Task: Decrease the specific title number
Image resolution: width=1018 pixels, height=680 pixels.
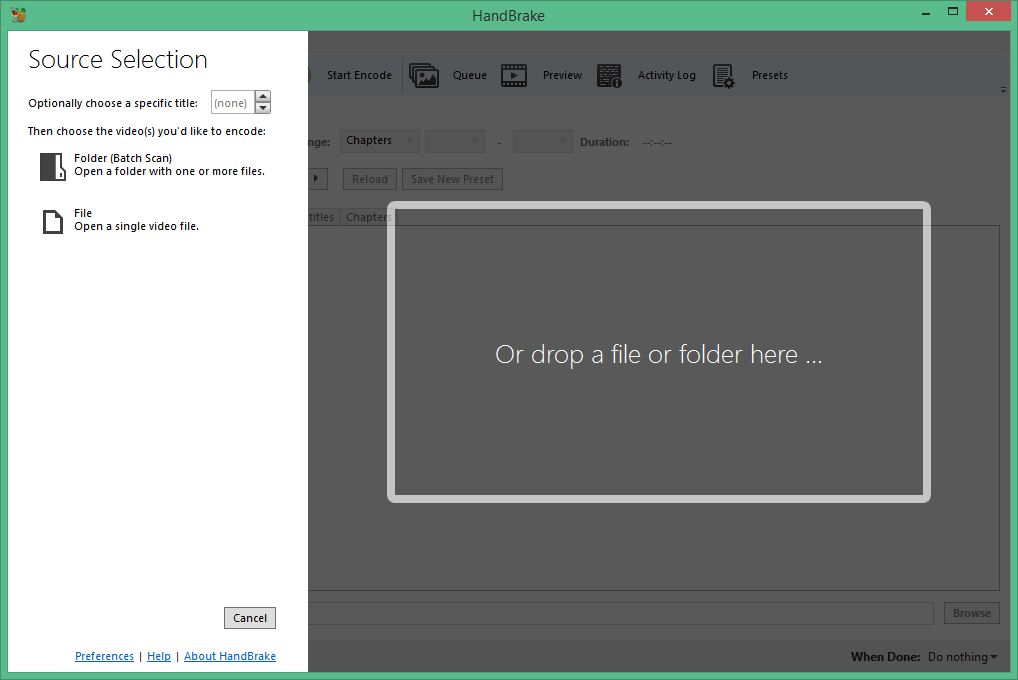Action: click(x=263, y=108)
